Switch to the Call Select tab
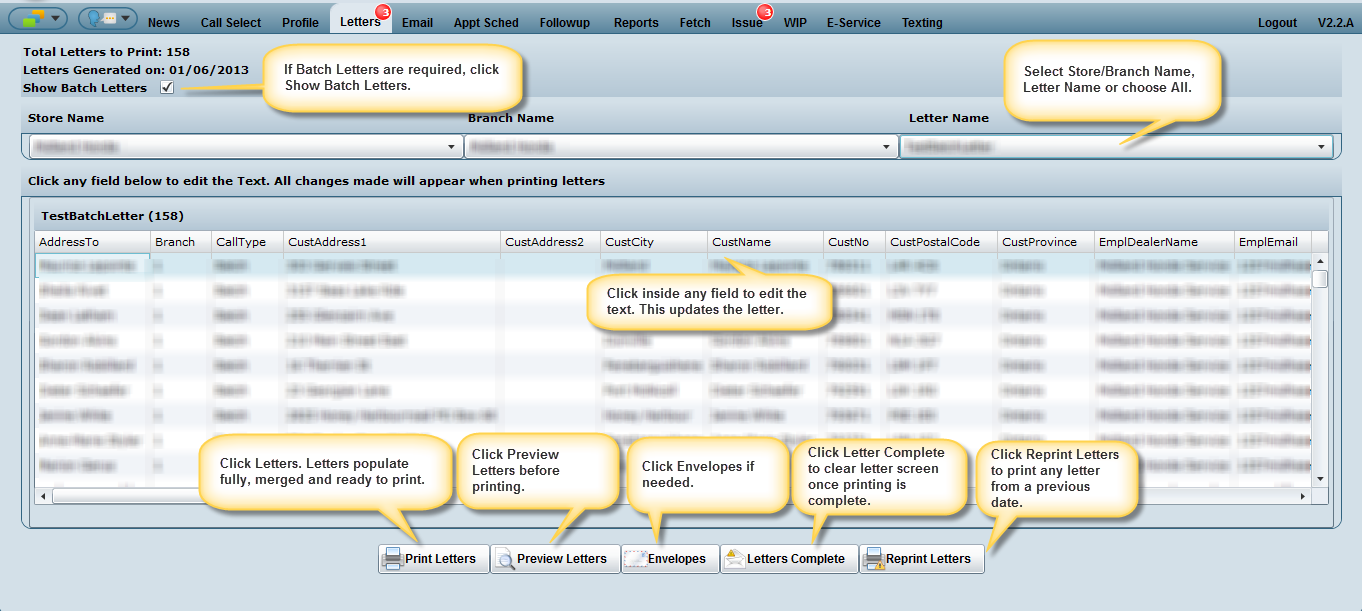Image resolution: width=1362 pixels, height=611 pixels. pos(230,23)
